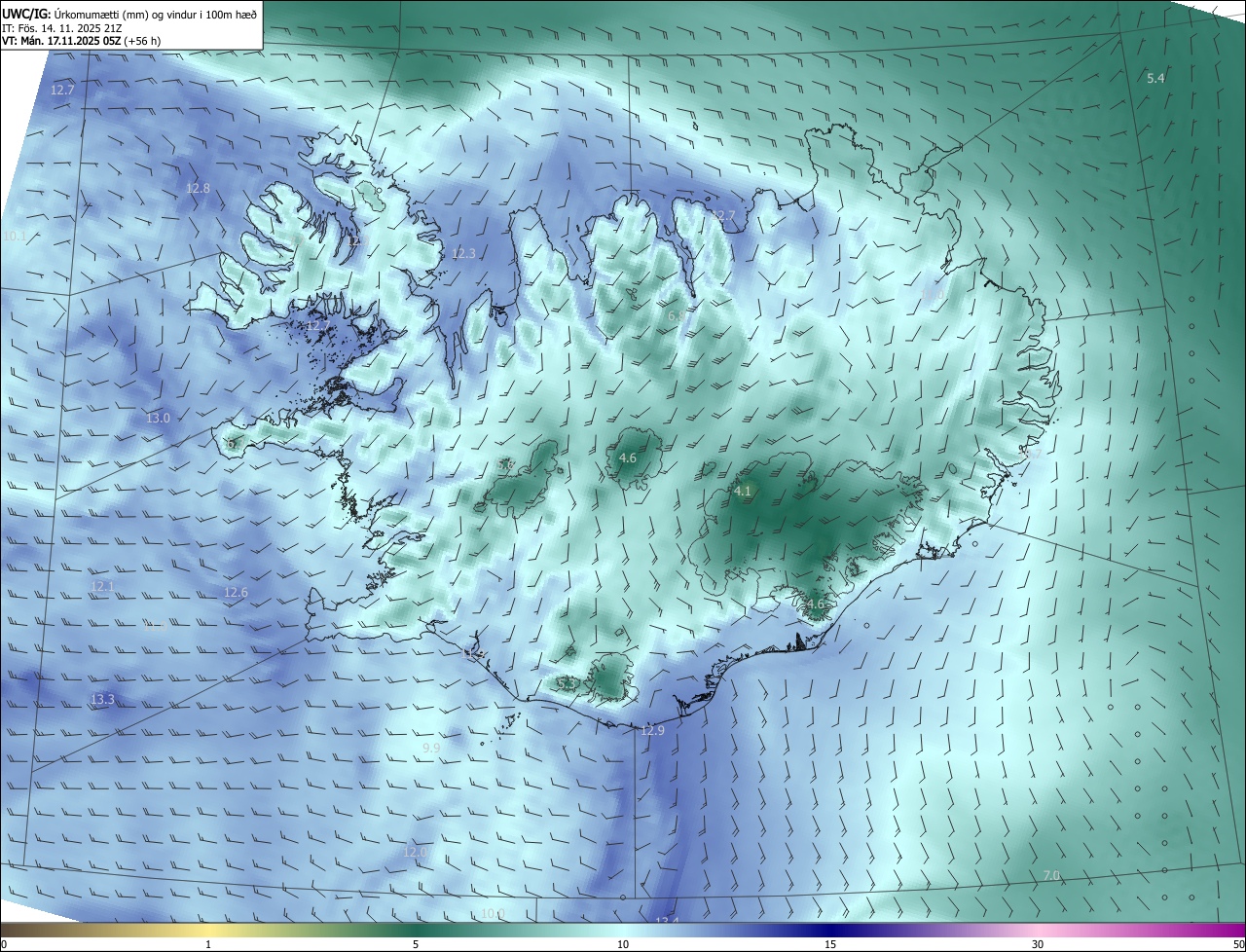Click the colorbar tick label 5
1246x952 pixels.
[416, 944]
